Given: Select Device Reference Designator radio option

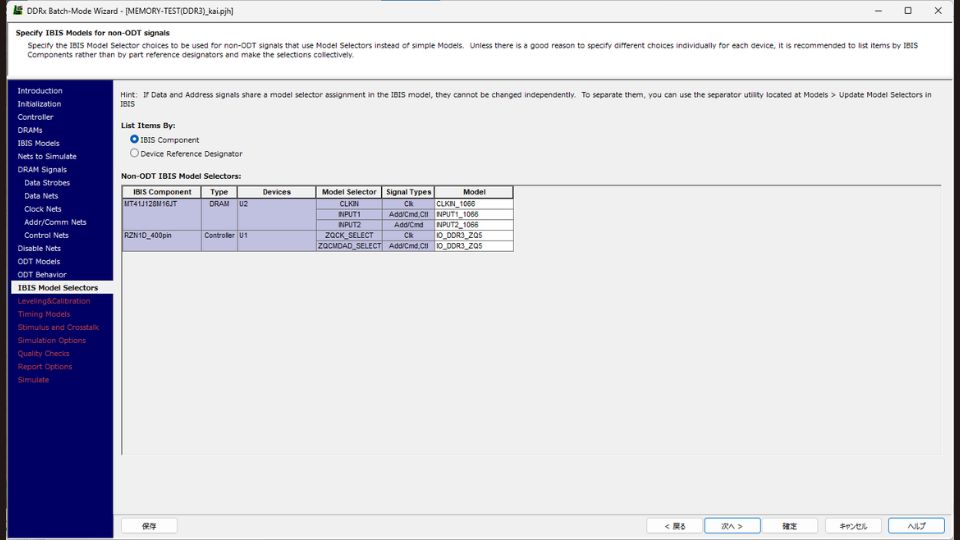Looking at the screenshot, I should (x=135, y=154).
